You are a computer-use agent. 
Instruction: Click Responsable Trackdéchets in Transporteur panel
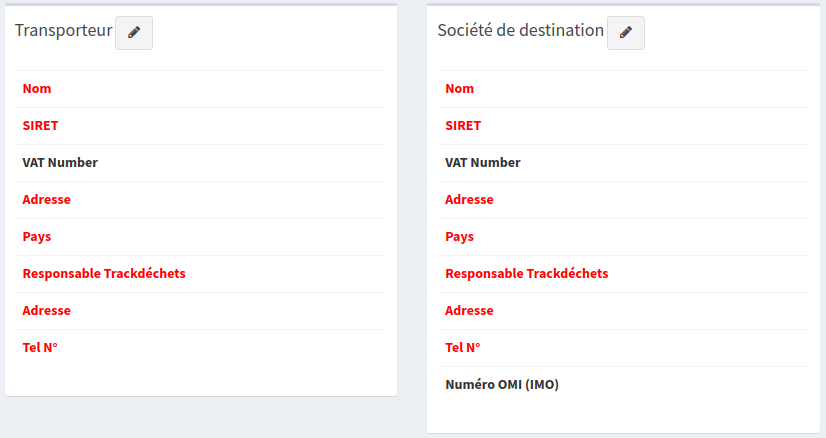104,274
